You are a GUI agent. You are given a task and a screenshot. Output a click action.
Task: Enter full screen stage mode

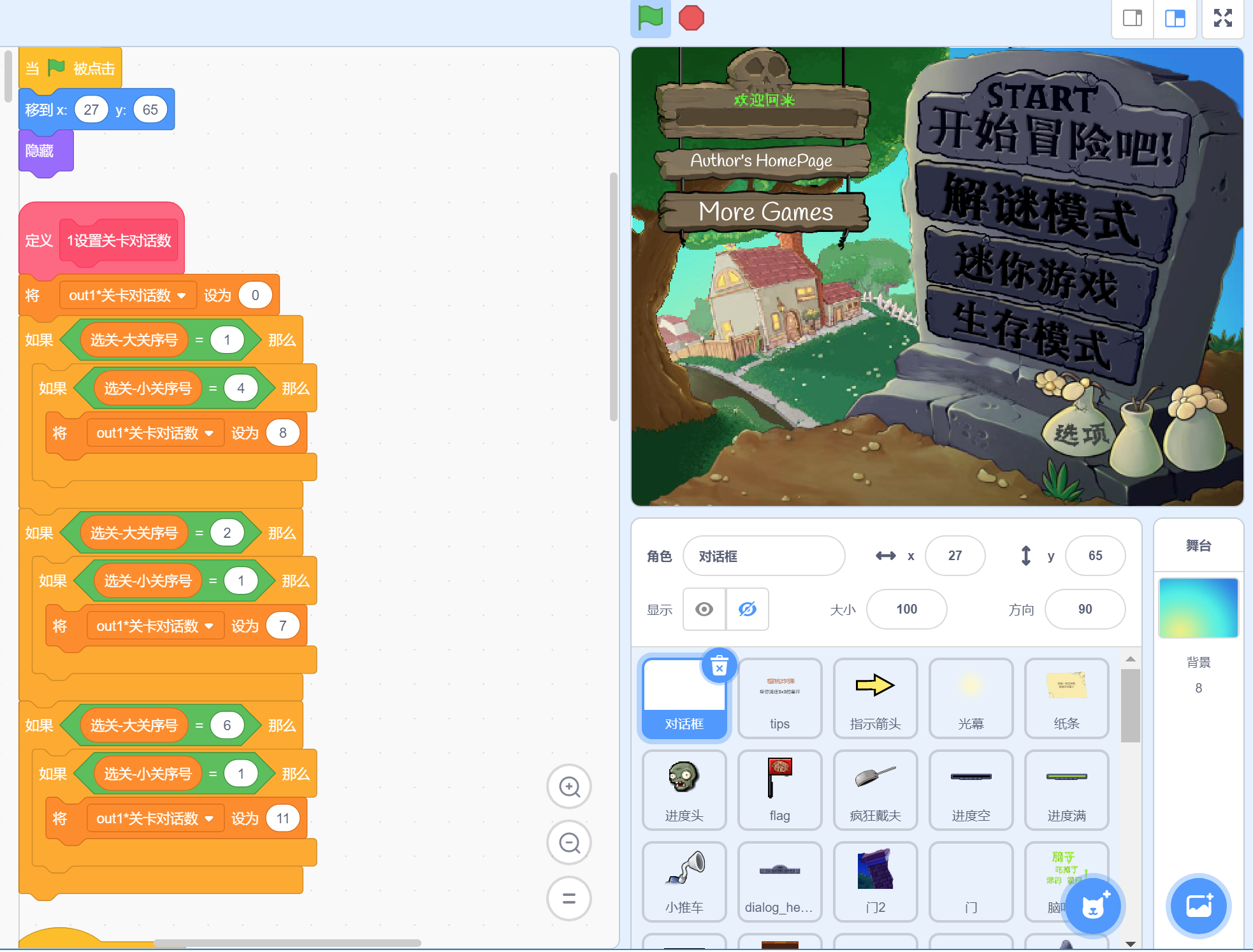pyautogui.click(x=1222, y=18)
